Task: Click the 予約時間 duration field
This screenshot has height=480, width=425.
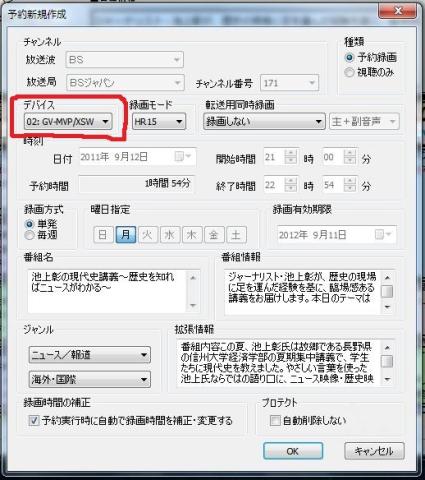Action: click(136, 184)
